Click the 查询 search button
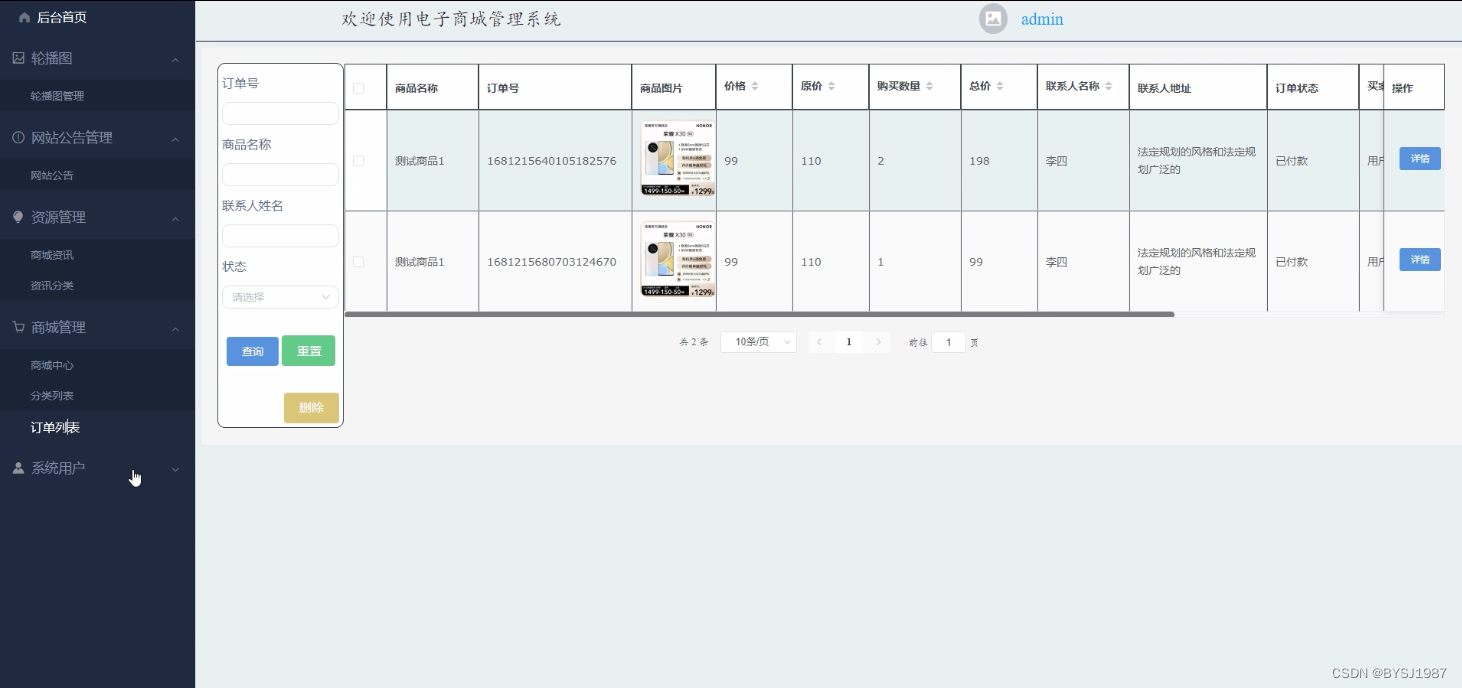This screenshot has height=688, width=1462. [253, 351]
